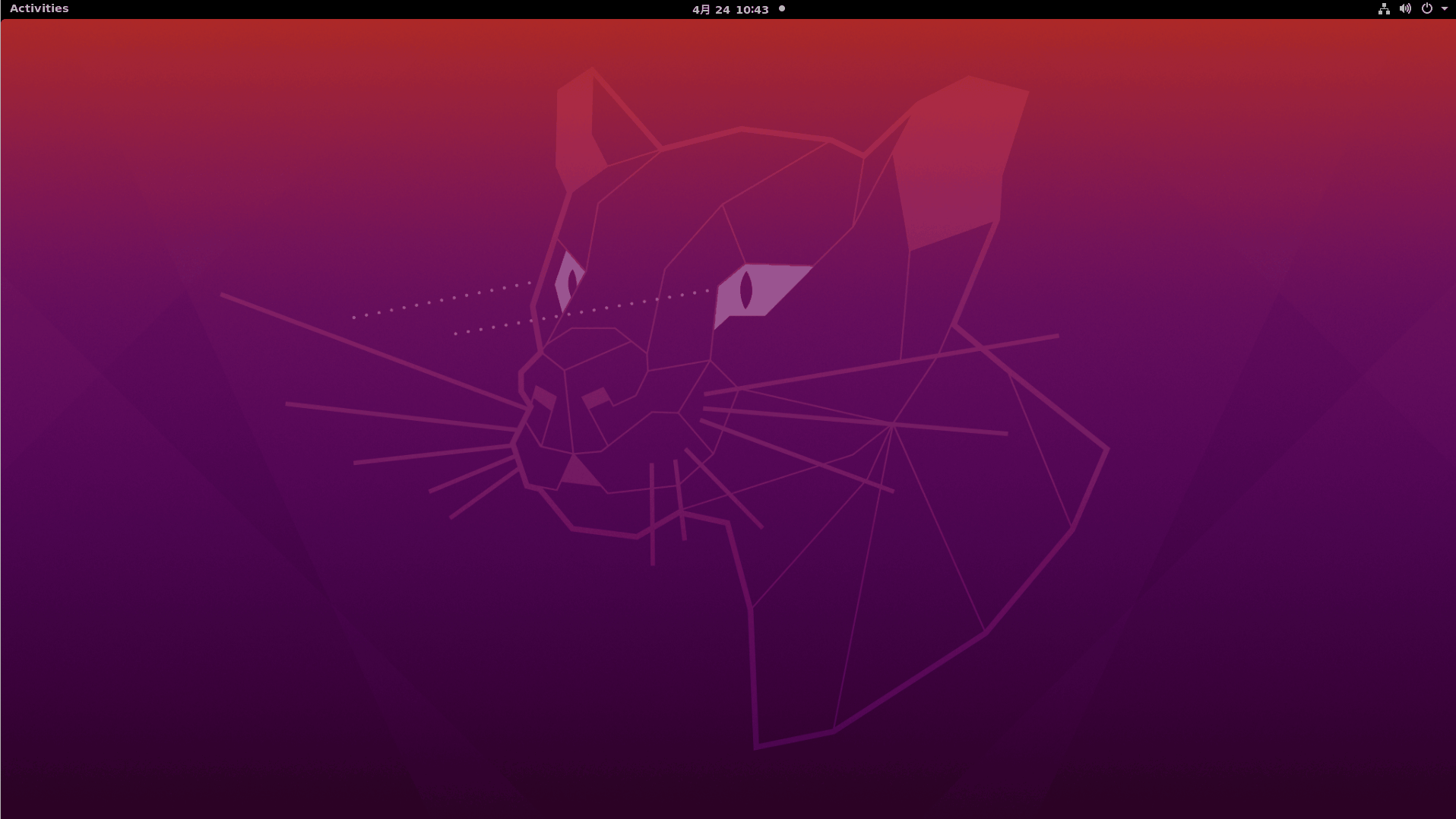This screenshot has height=819, width=1456.
Task: Open the calendar via the 4月 24 date
Action: [711, 9]
